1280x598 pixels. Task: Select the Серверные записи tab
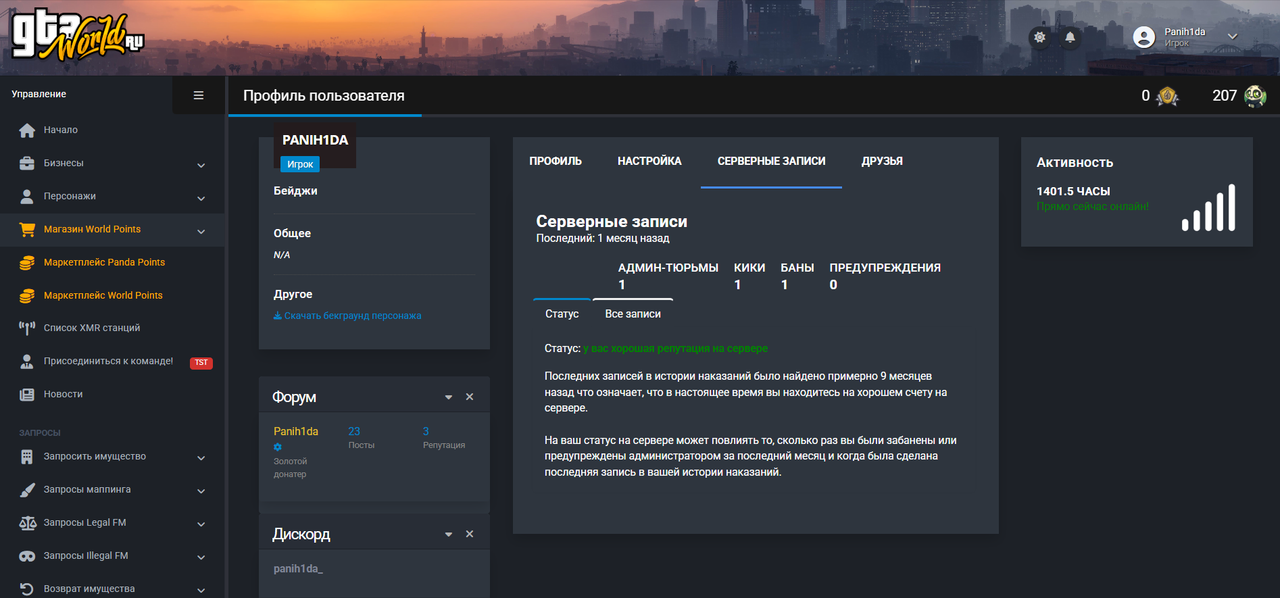[771, 161]
